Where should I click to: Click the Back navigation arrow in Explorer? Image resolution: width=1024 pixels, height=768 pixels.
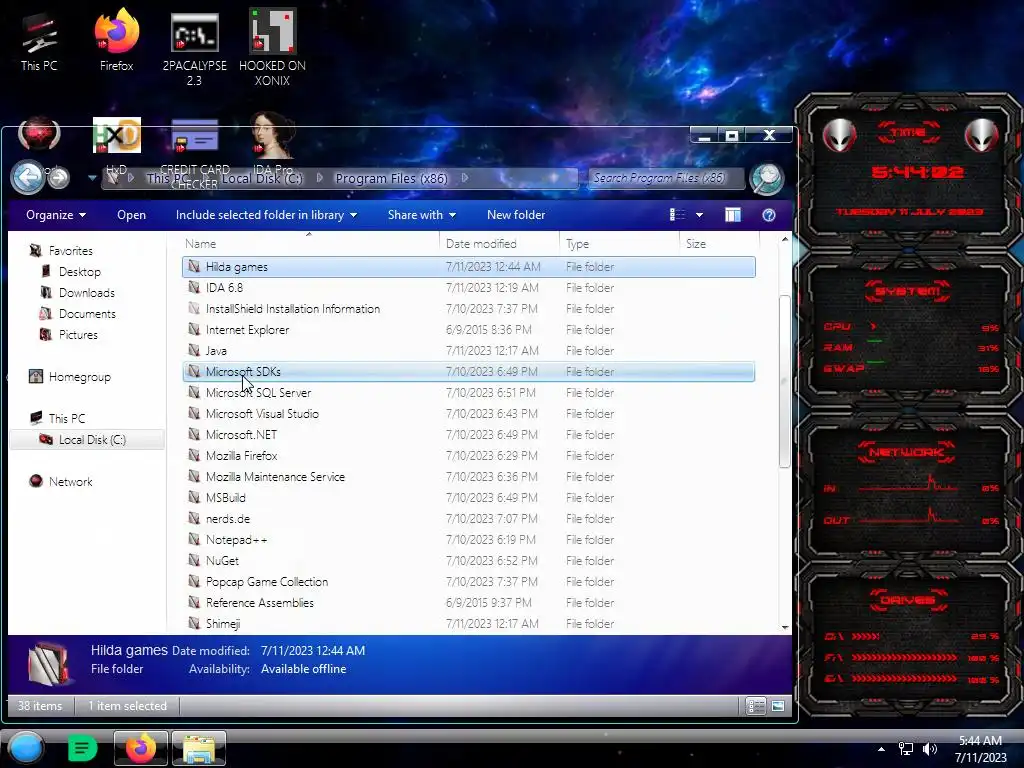(x=27, y=177)
